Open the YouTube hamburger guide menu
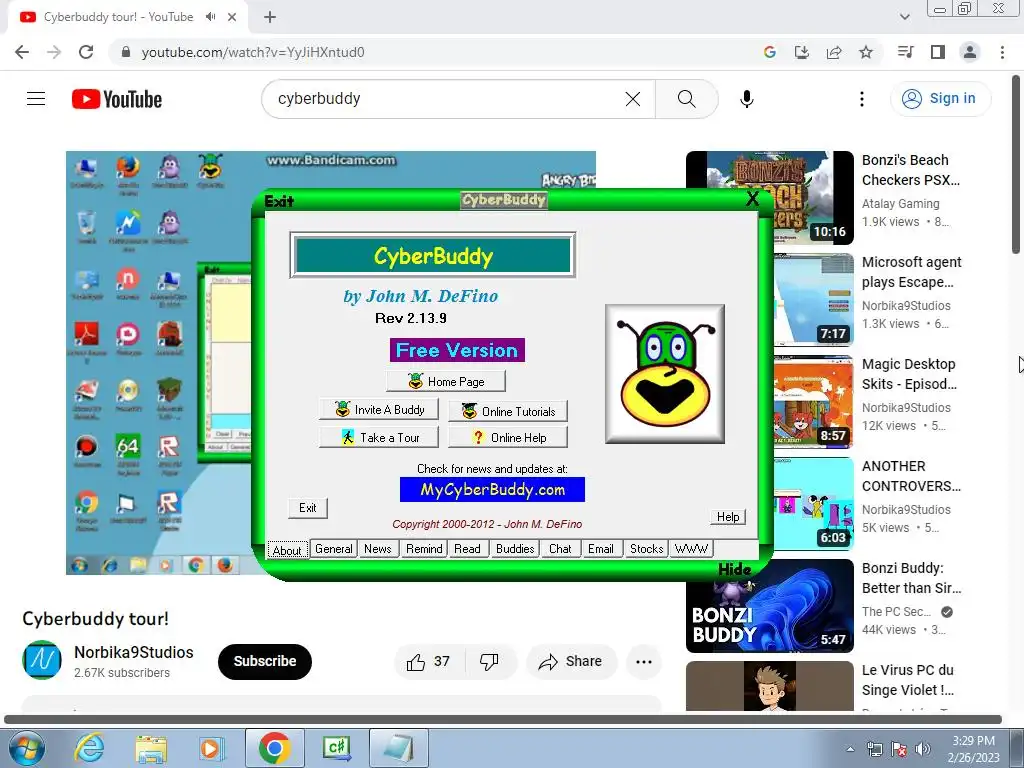 pyautogui.click(x=36, y=99)
